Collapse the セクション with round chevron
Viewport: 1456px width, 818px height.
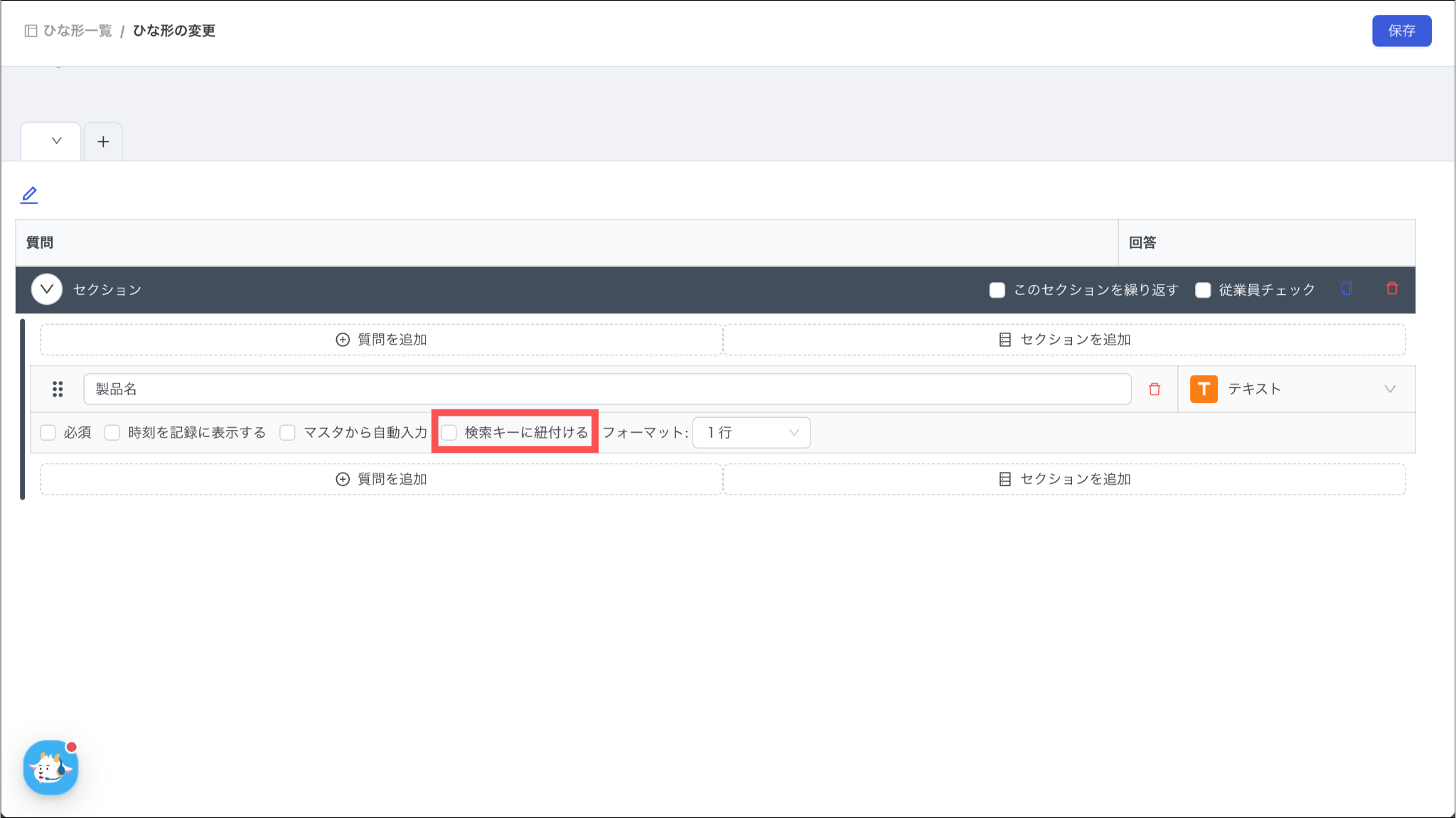pyautogui.click(x=47, y=289)
